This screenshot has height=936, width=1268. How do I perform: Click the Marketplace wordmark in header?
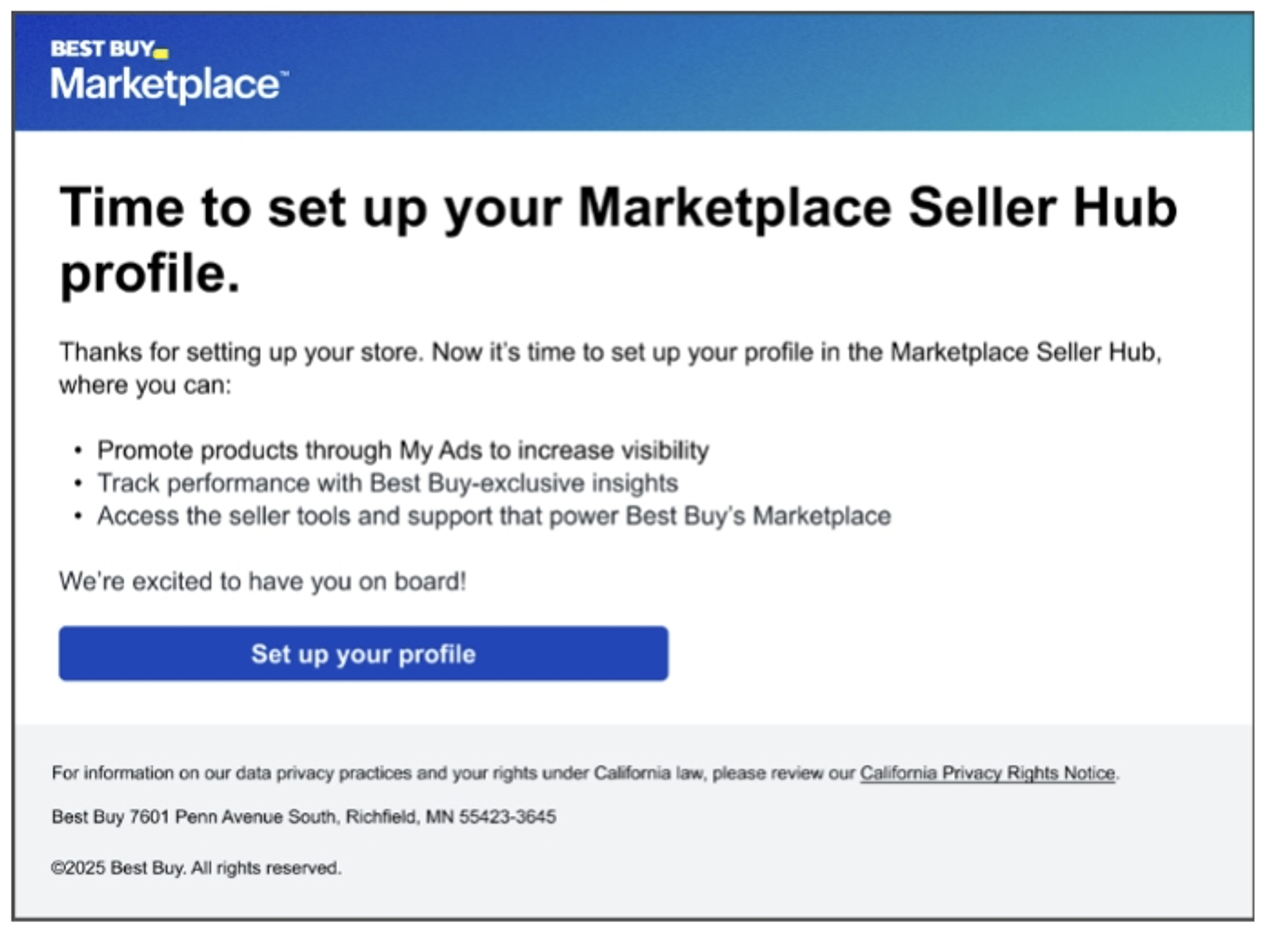(165, 84)
